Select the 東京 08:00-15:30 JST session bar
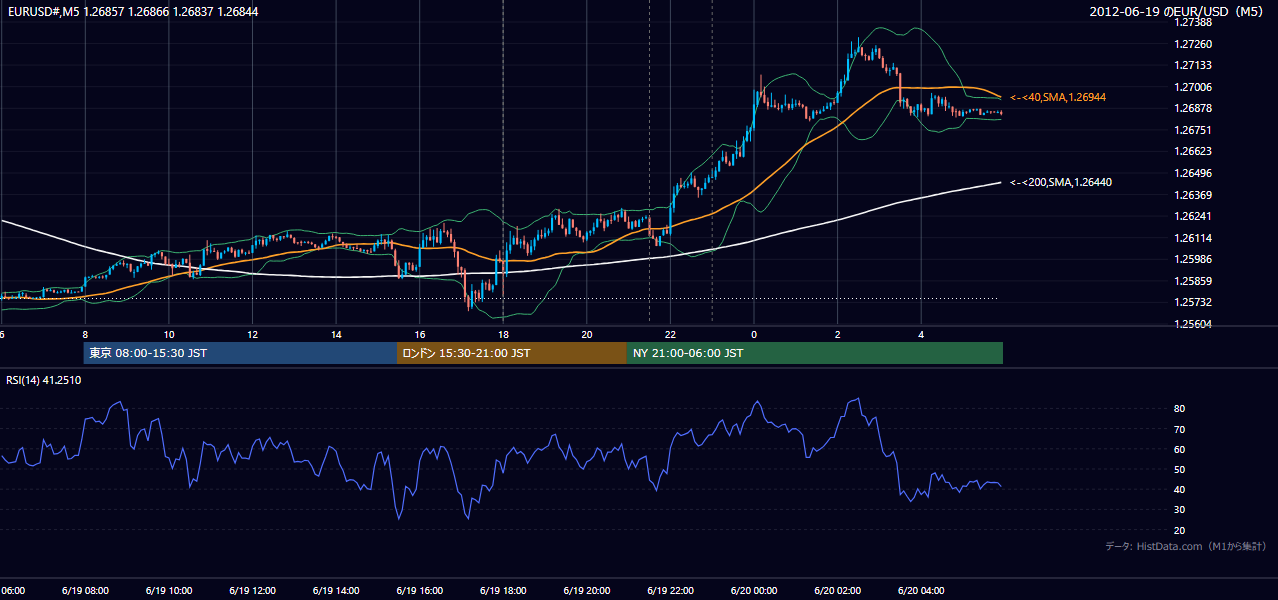The height and width of the screenshot is (600, 1278). pos(240,353)
